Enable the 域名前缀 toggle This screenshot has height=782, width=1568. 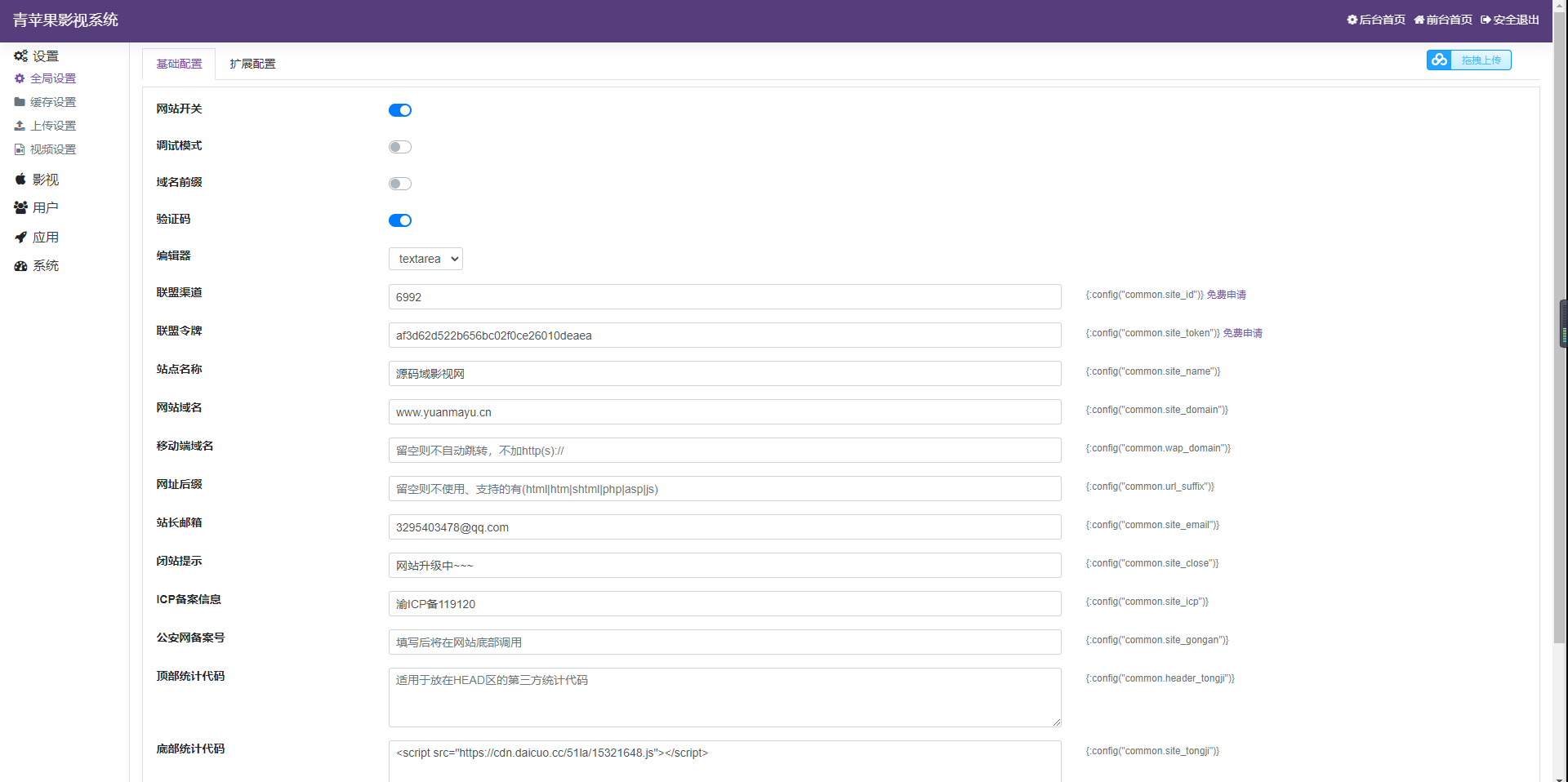(x=400, y=184)
